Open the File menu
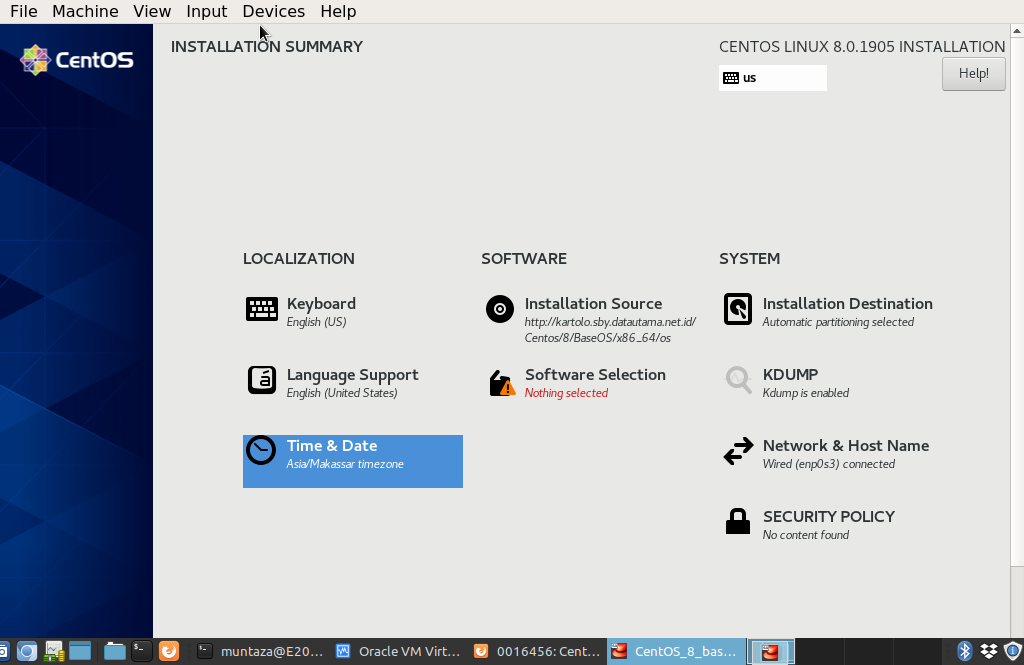Viewport: 1024px width, 665px height. 24,12
